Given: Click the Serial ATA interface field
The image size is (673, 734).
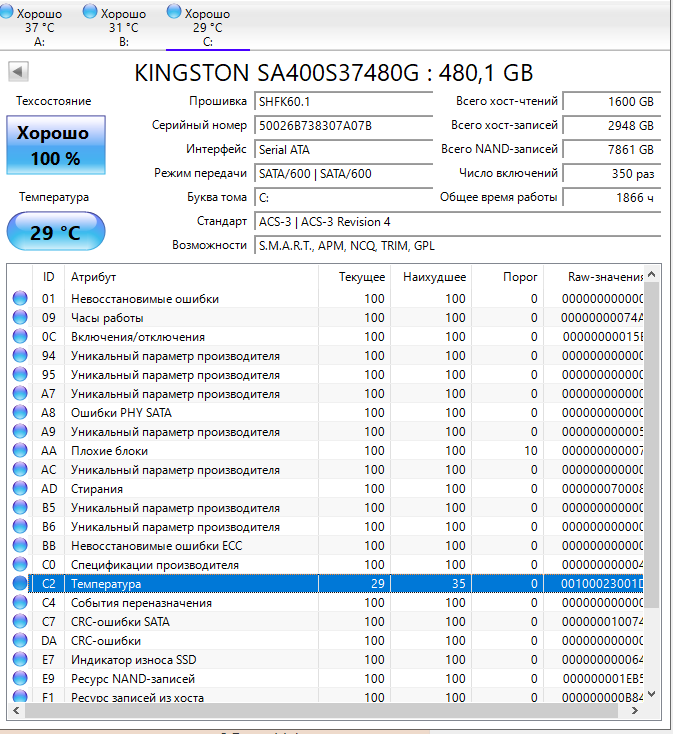Looking at the screenshot, I should tap(344, 150).
